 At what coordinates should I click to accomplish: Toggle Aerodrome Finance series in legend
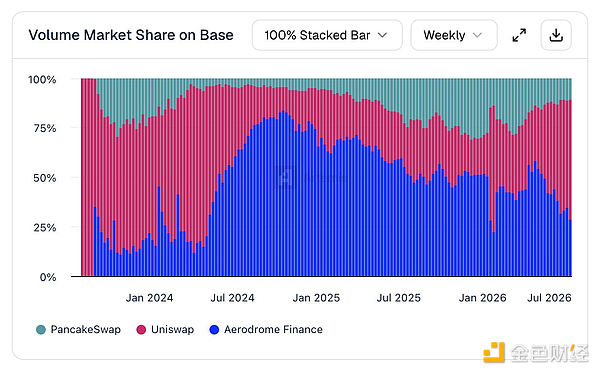[x=266, y=329]
